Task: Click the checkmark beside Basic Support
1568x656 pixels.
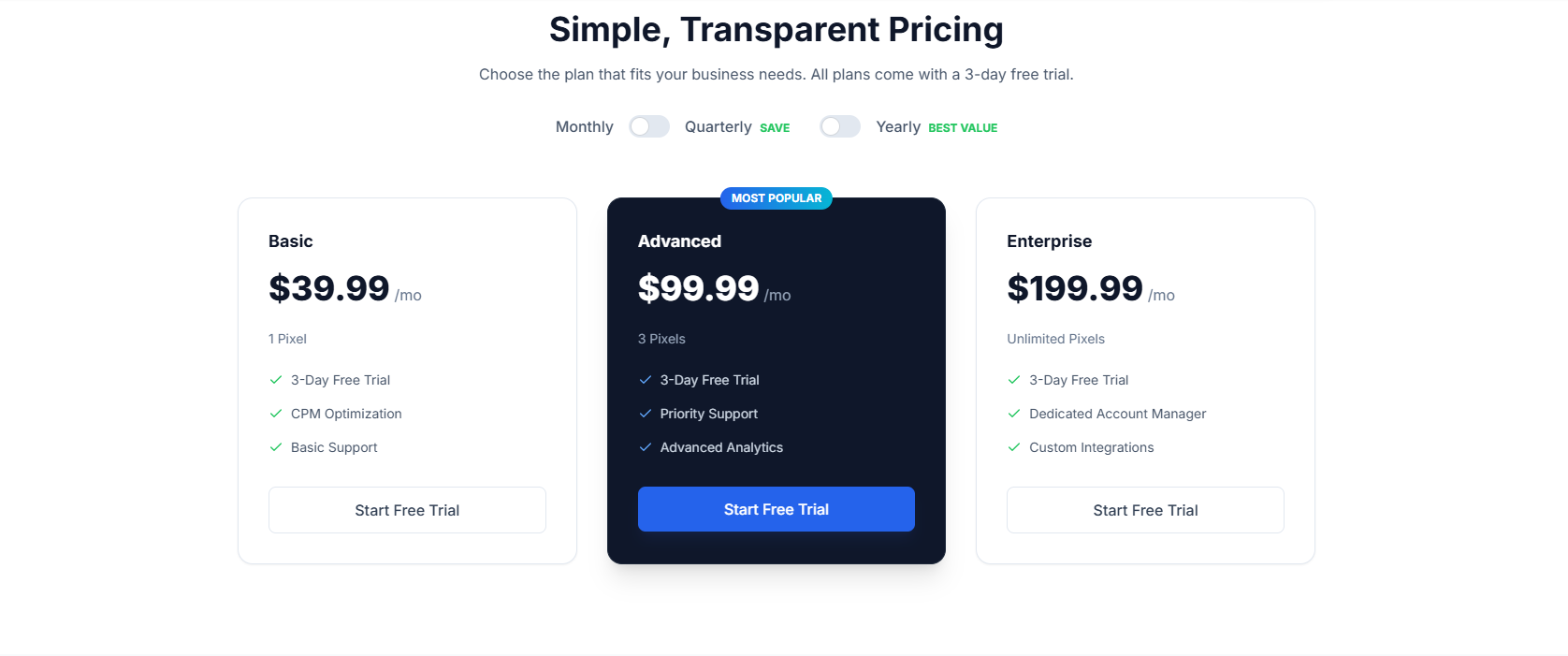Action: tap(275, 447)
